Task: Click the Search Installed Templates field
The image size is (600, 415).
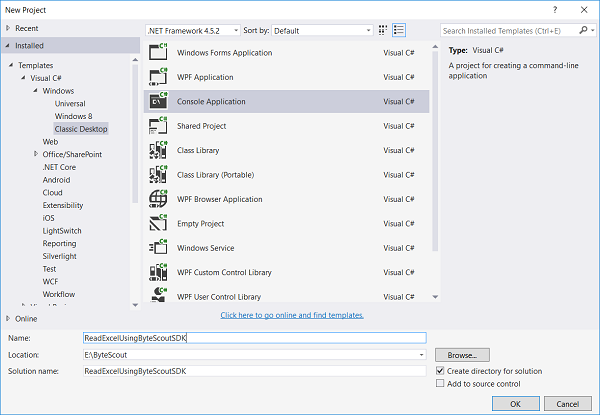Action: click(x=509, y=31)
